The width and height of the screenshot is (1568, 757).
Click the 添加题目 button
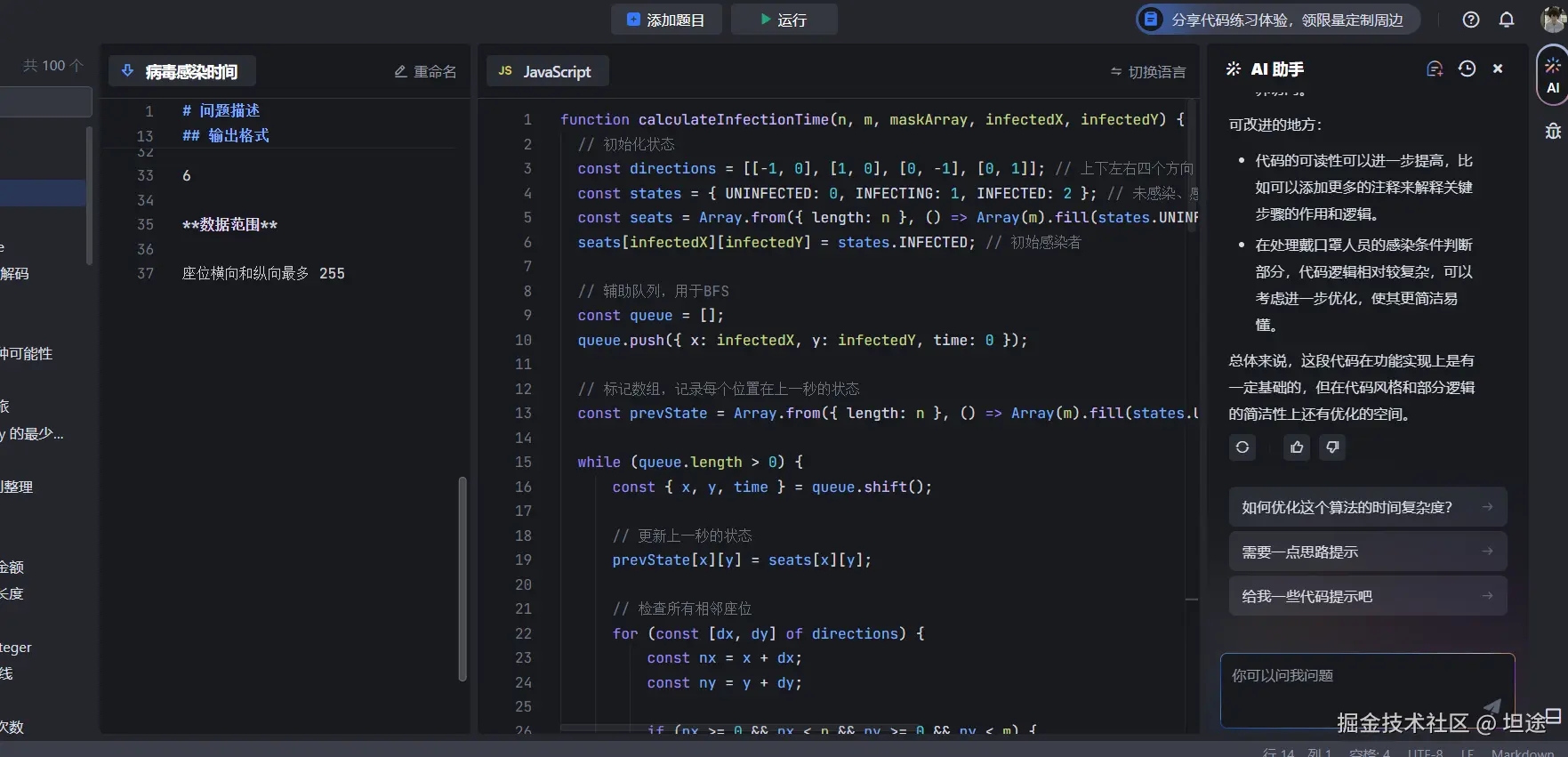coord(665,20)
